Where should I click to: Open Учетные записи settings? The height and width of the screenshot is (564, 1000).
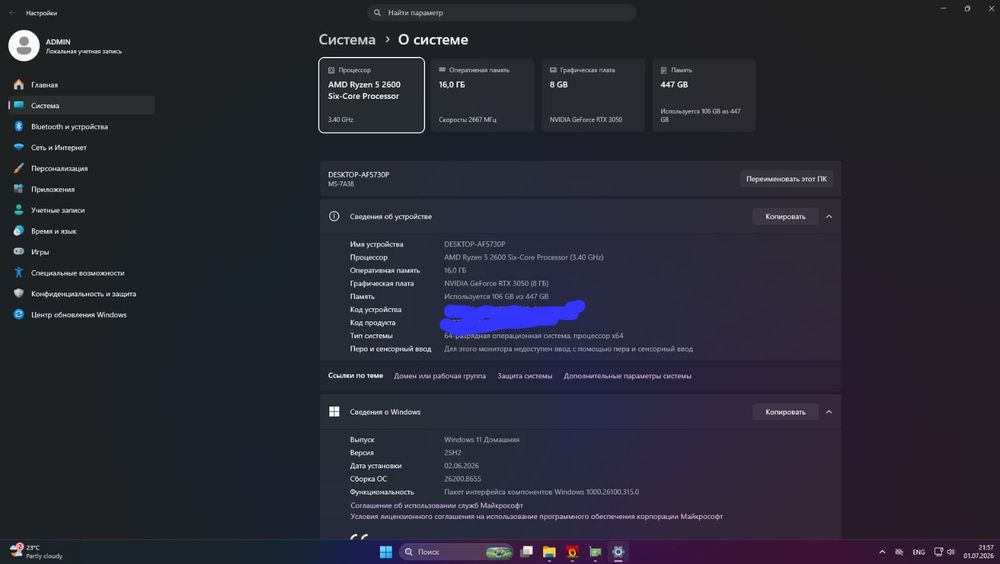click(x=81, y=210)
